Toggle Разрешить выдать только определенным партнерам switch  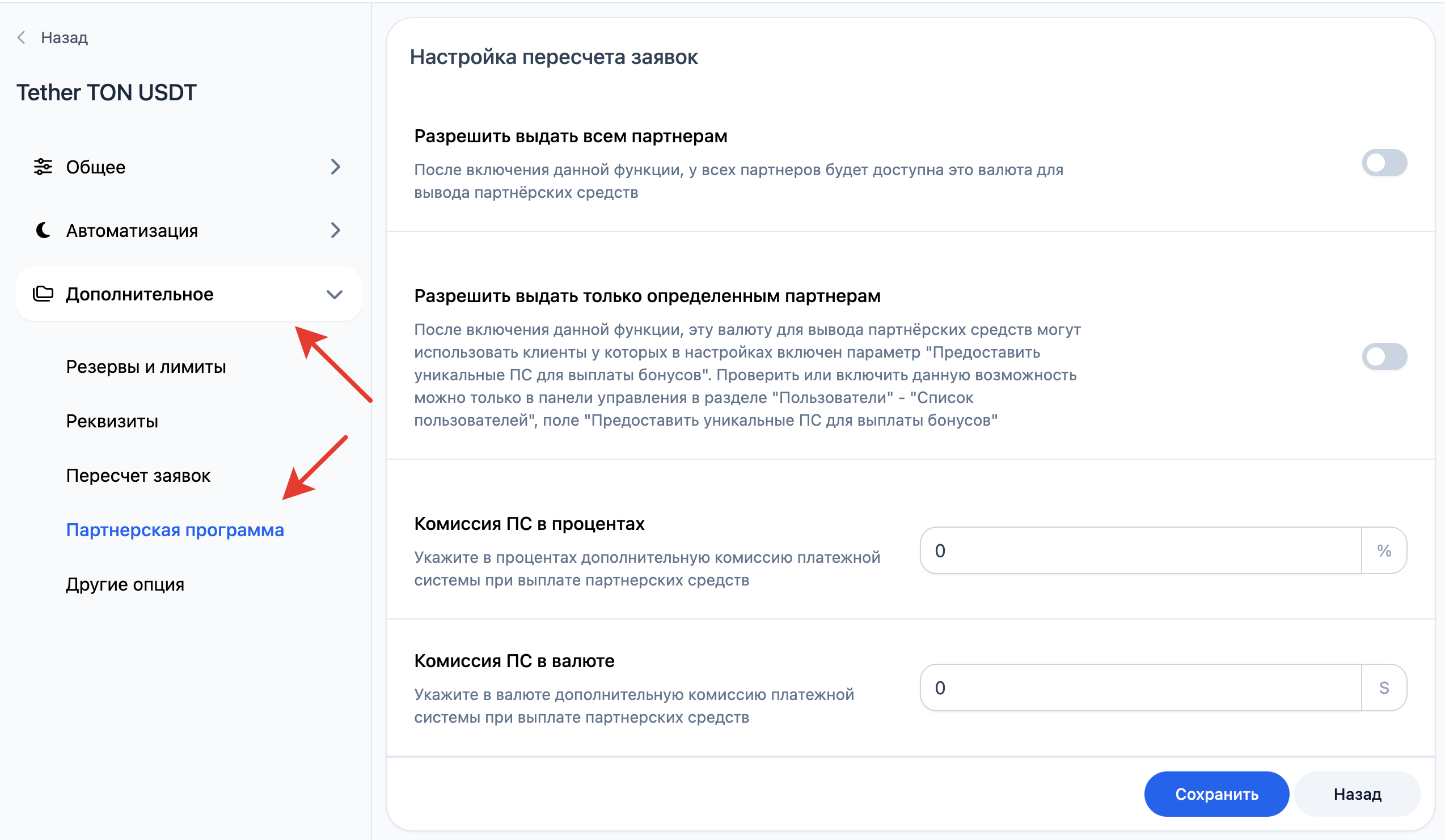(1385, 357)
